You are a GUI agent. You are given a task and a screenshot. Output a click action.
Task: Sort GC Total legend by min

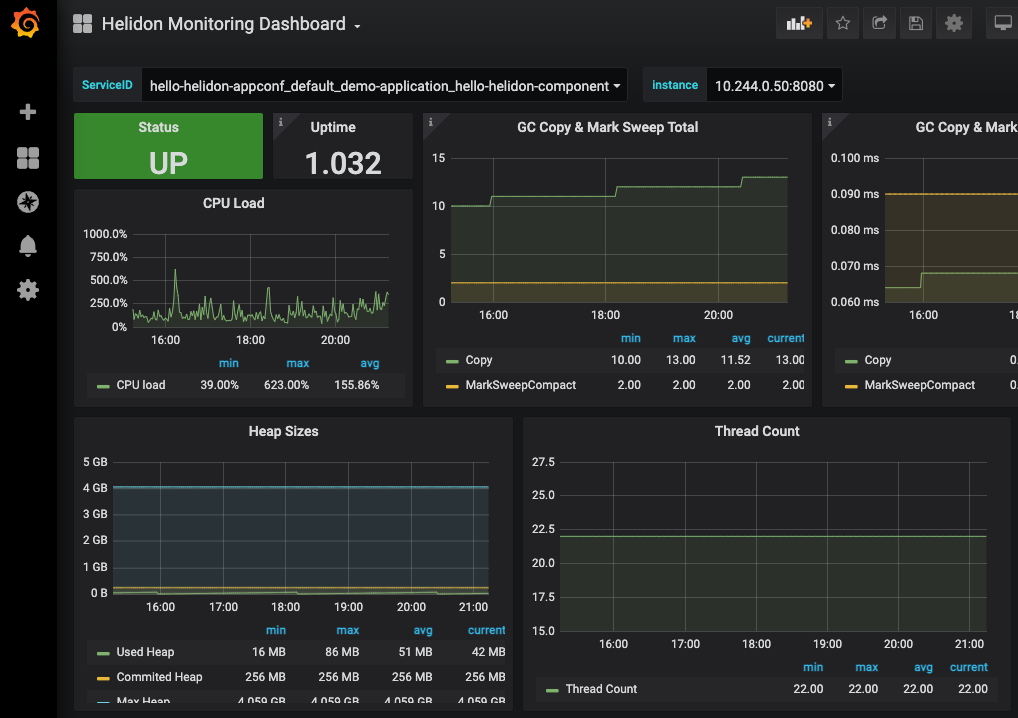click(x=630, y=338)
